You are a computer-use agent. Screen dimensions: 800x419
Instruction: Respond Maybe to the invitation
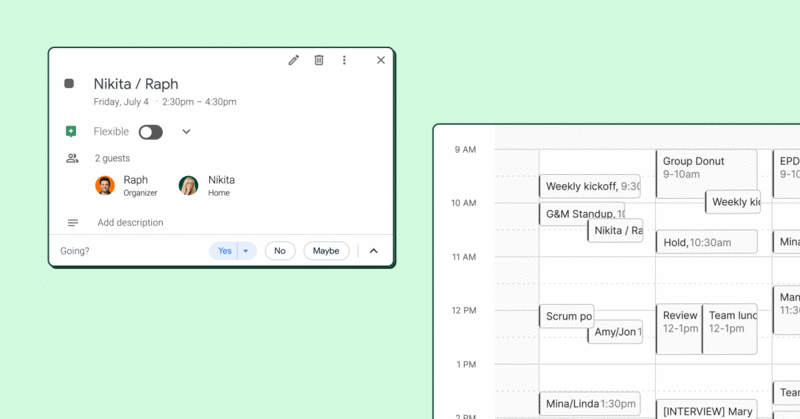click(326, 251)
